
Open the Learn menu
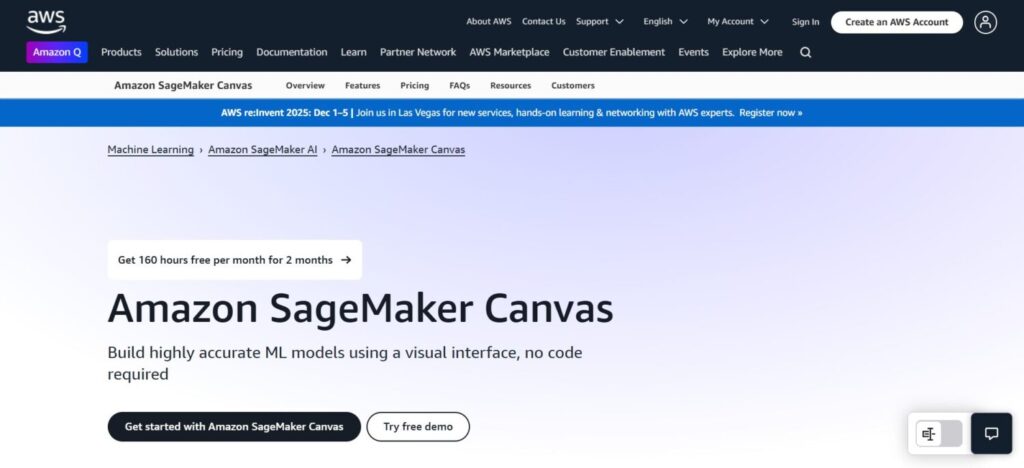point(353,52)
